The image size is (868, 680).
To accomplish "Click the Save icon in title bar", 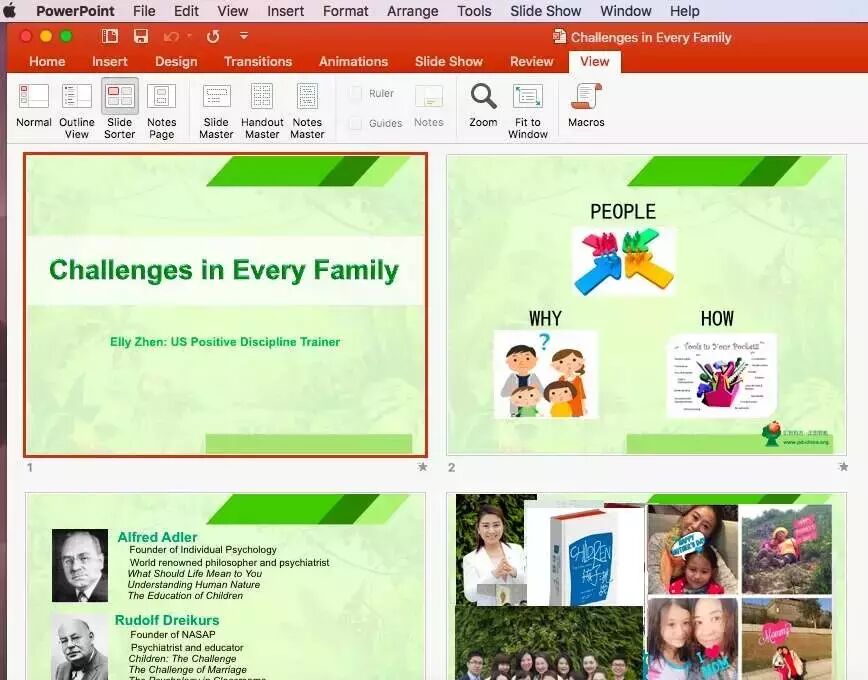I will [x=141, y=37].
